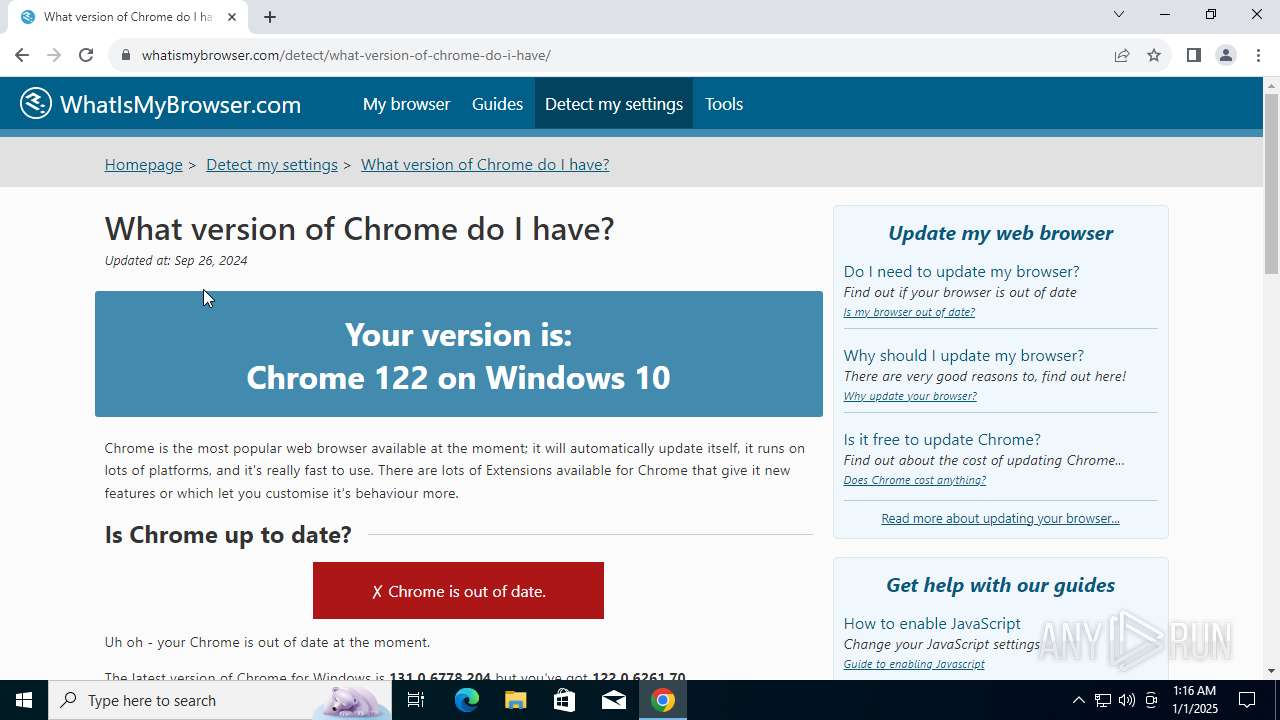
Task: Show hidden system tray icons
Action: pos(1078,700)
